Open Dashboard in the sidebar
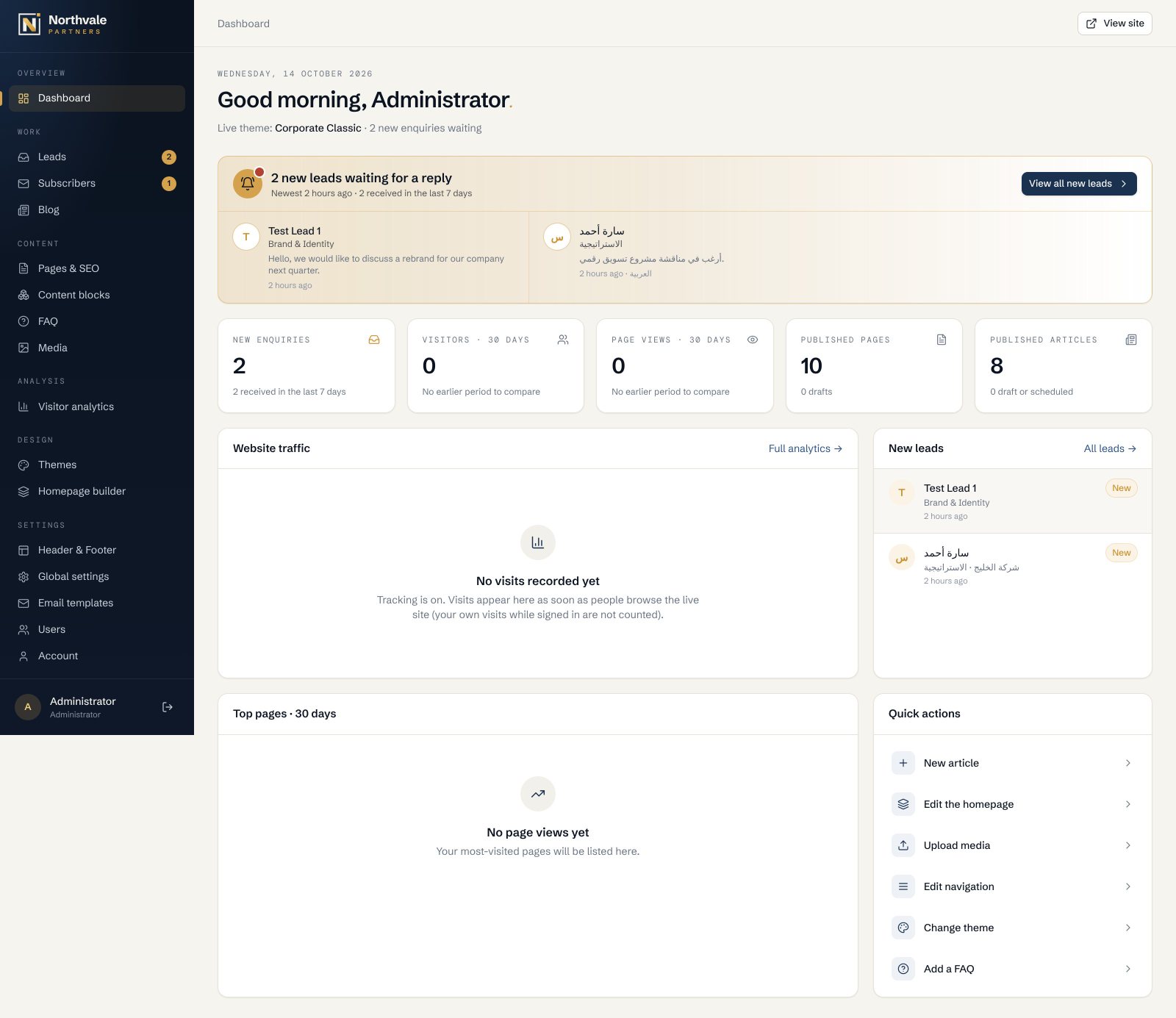 pos(97,98)
